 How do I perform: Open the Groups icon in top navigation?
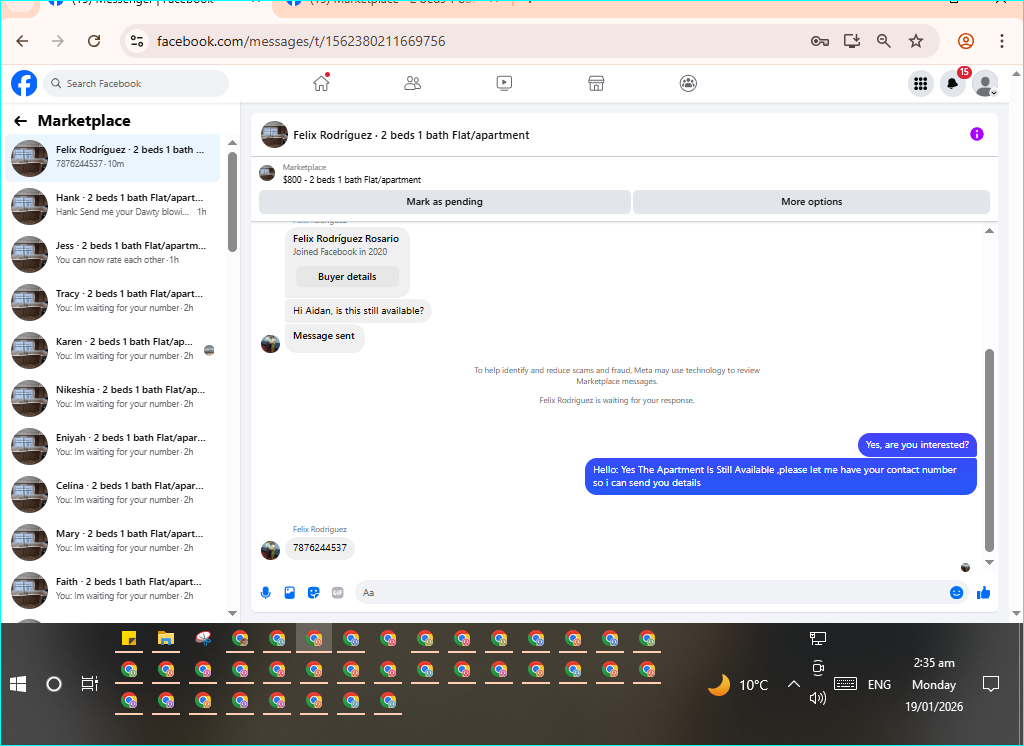[x=688, y=83]
